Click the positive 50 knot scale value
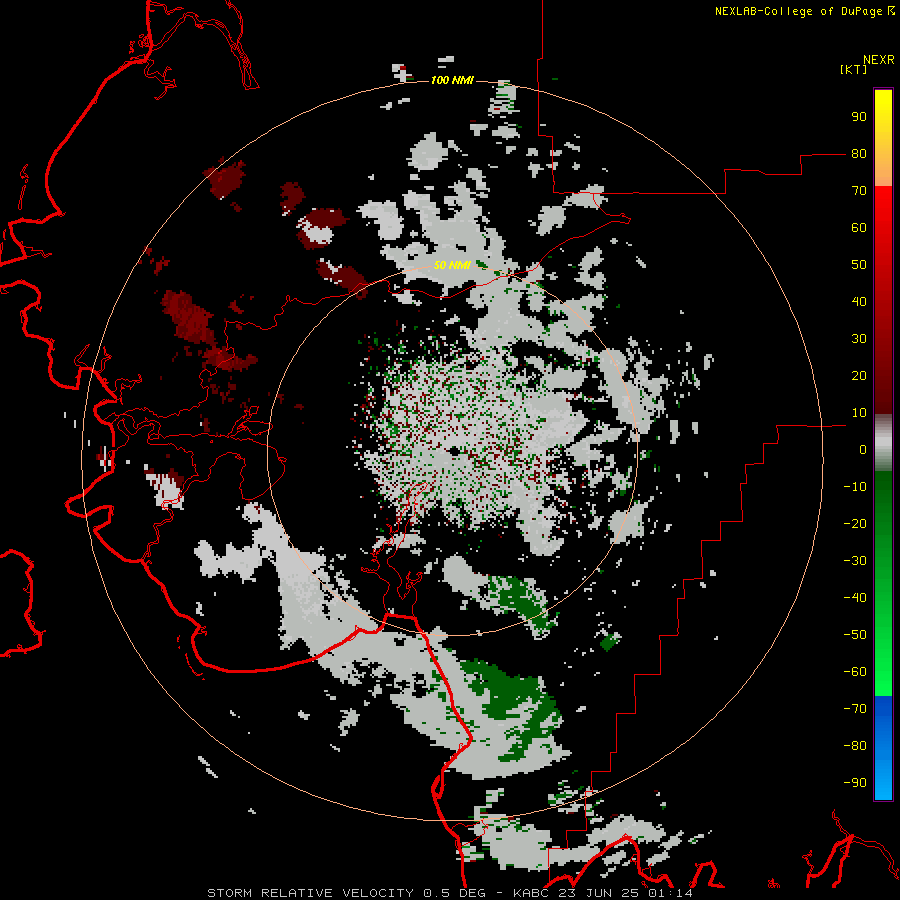The width and height of the screenshot is (900, 900). click(859, 265)
